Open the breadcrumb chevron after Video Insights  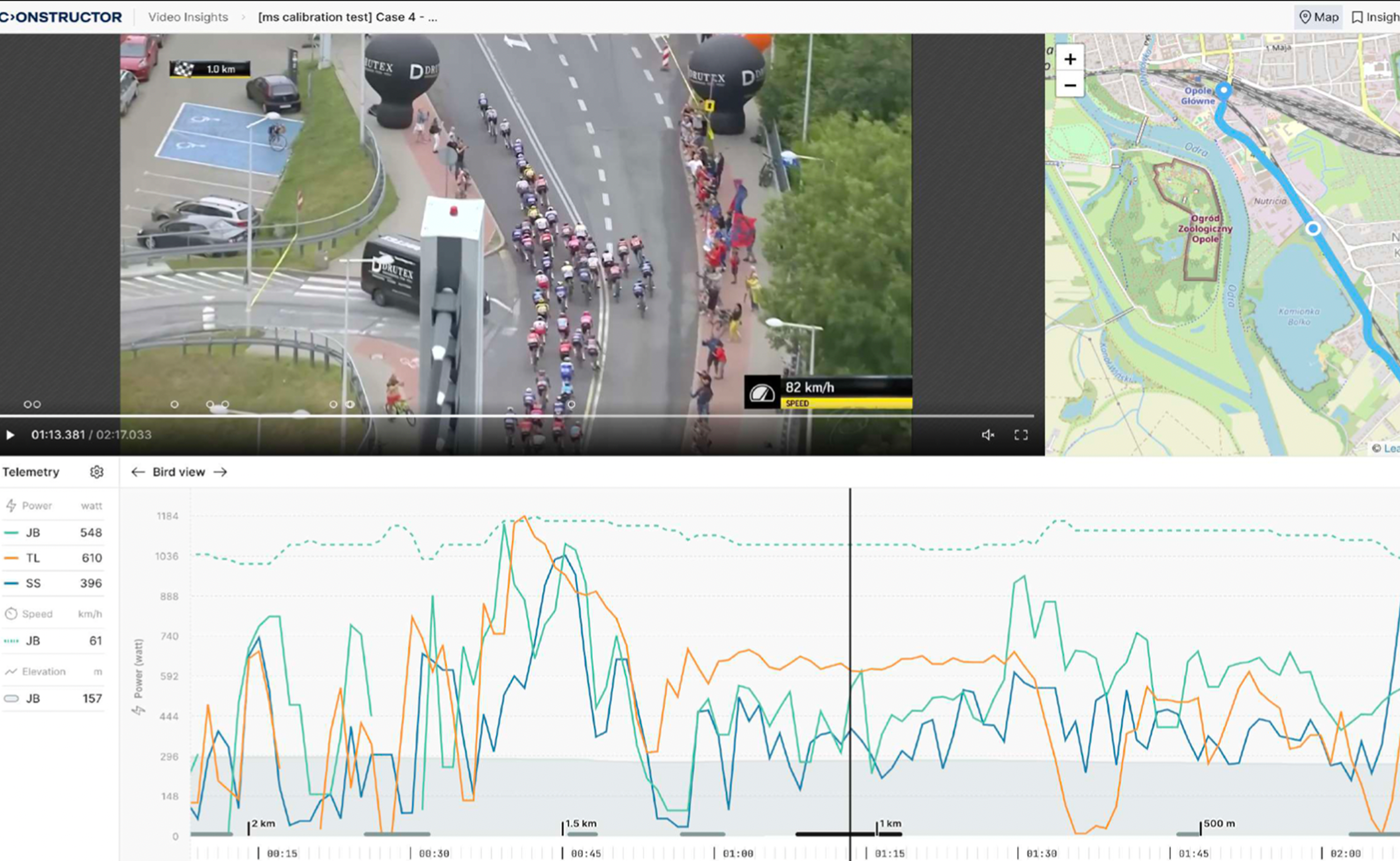[x=243, y=17]
